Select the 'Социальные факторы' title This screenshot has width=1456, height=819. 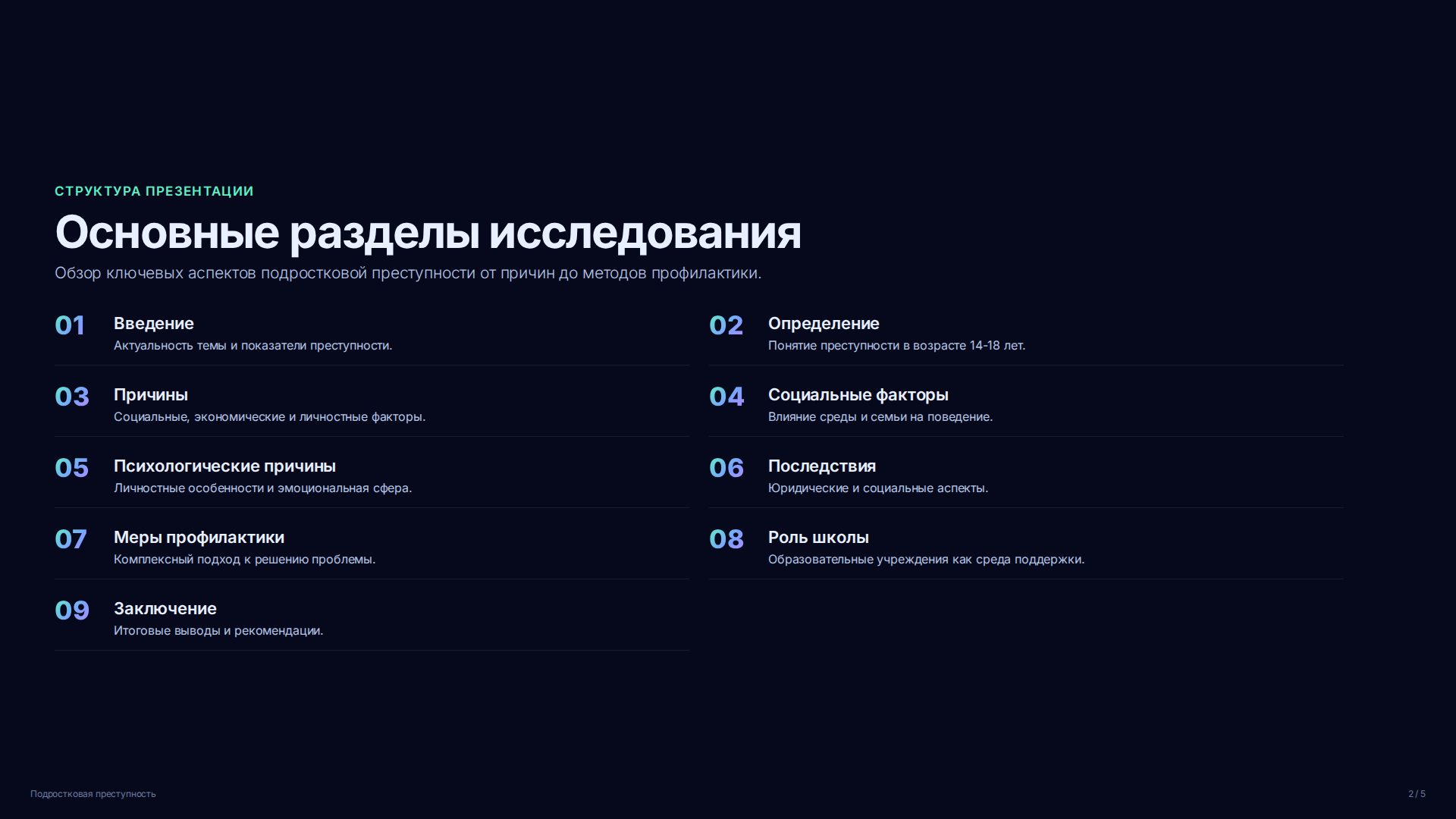click(x=858, y=395)
